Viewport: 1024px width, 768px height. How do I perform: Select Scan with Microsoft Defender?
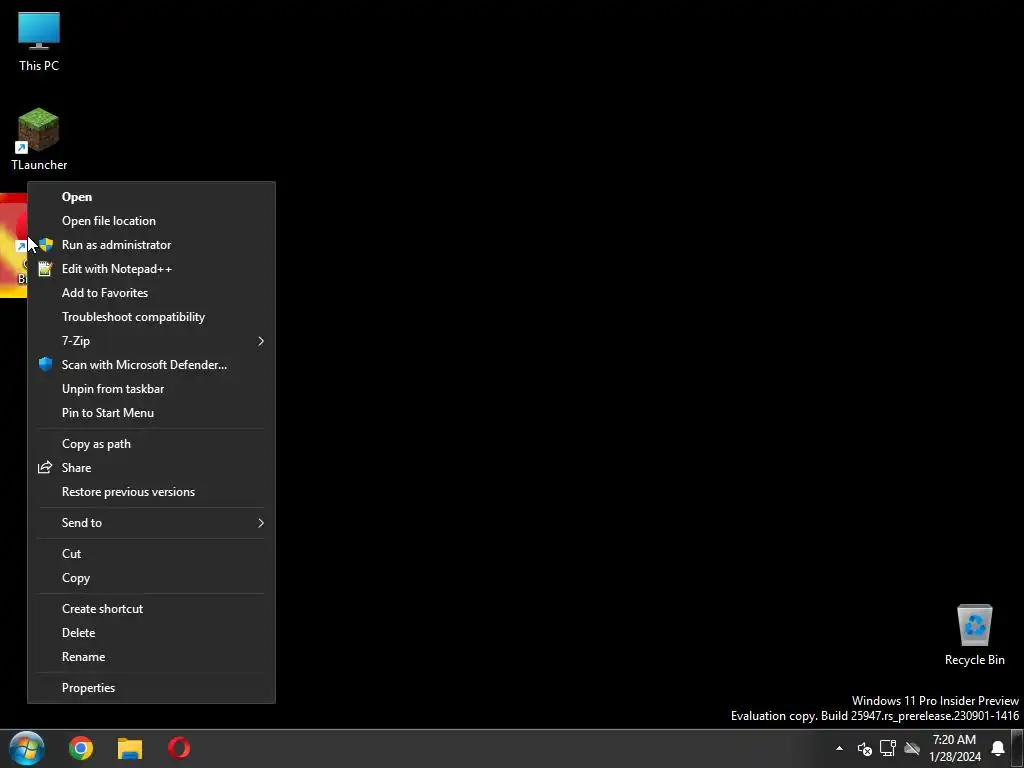151,365
